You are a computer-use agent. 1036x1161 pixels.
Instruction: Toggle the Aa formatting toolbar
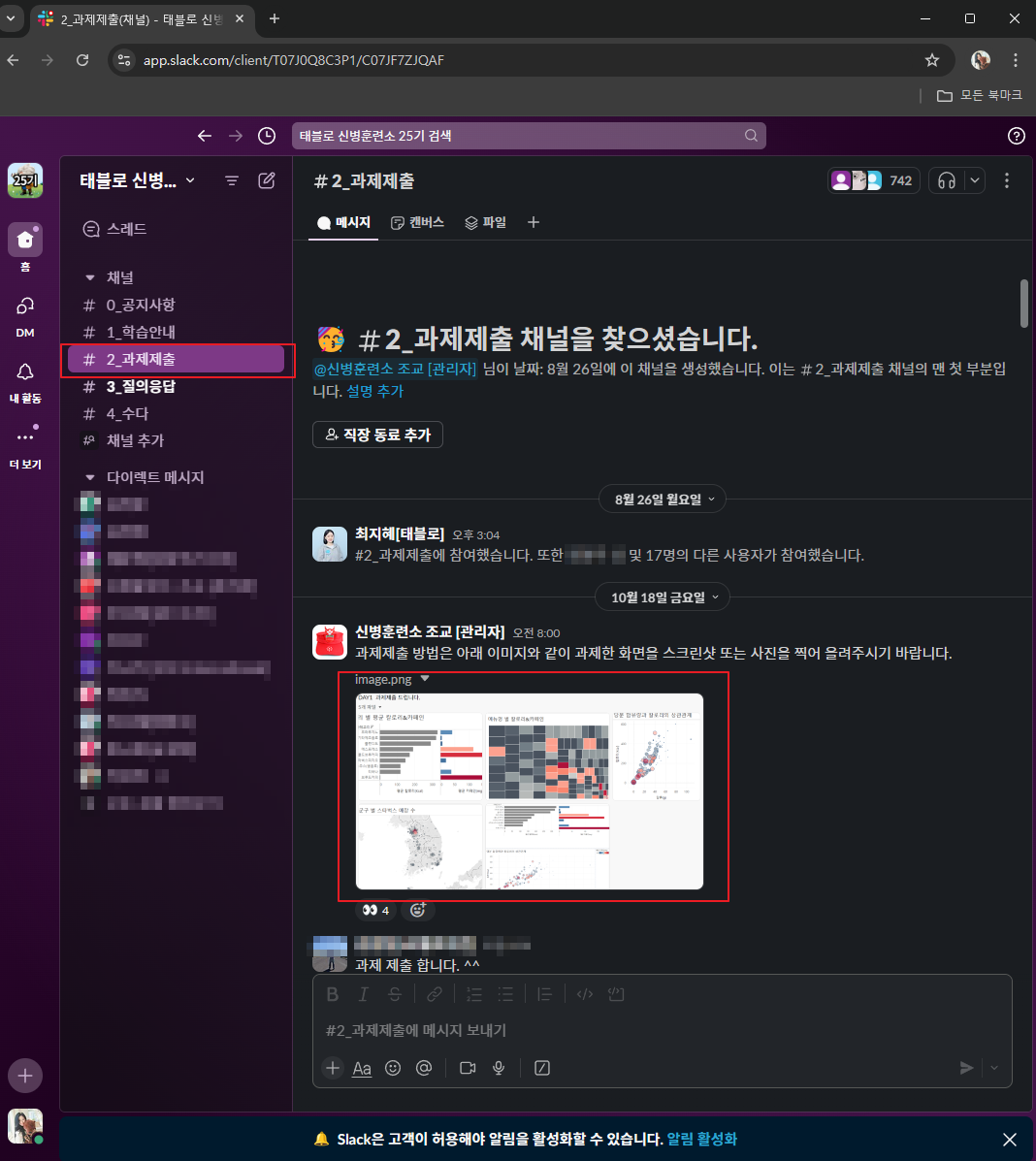coord(362,1068)
